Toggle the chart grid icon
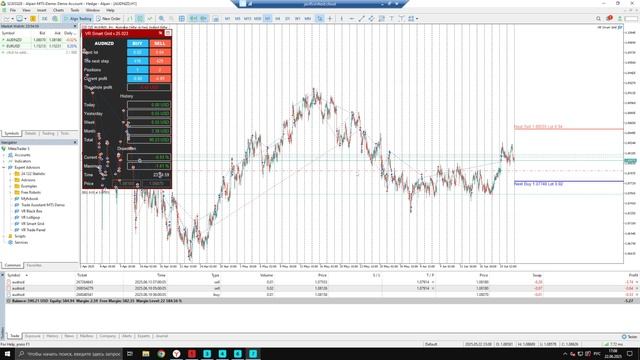The image size is (640, 360). pyautogui.click(x=182, y=19)
